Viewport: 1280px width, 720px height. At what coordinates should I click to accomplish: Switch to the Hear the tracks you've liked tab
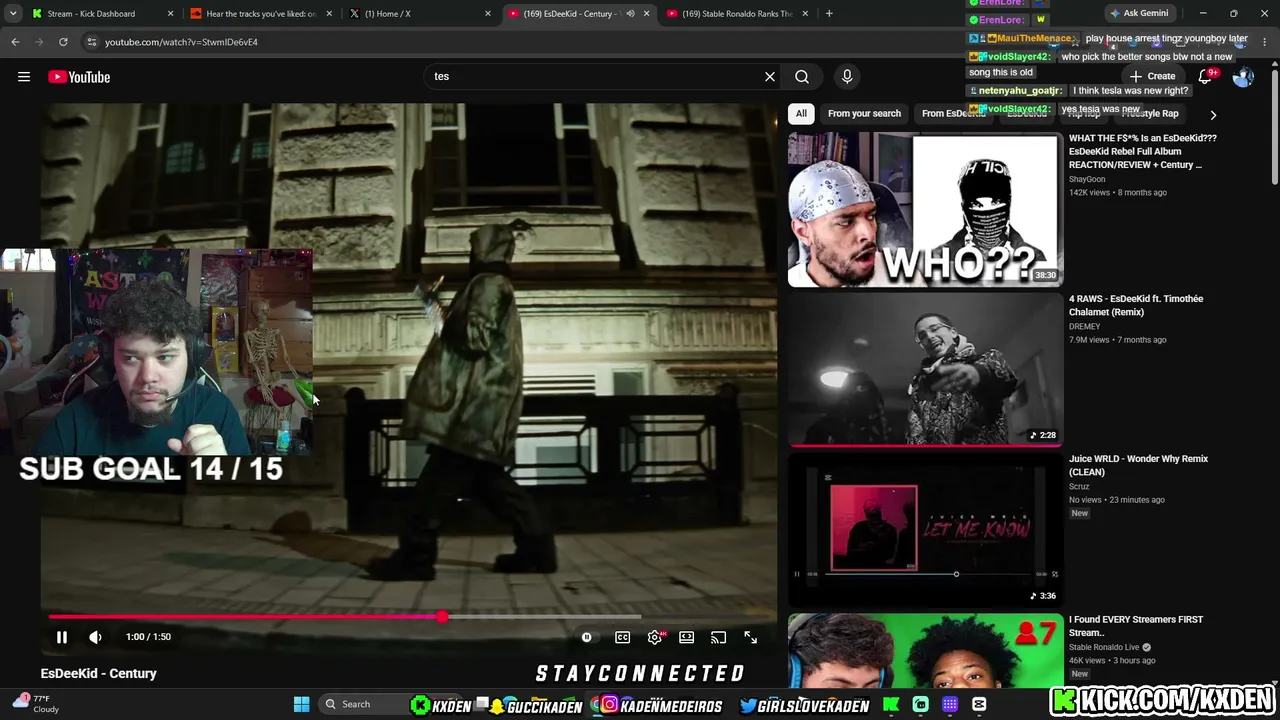pyautogui.click(x=260, y=14)
